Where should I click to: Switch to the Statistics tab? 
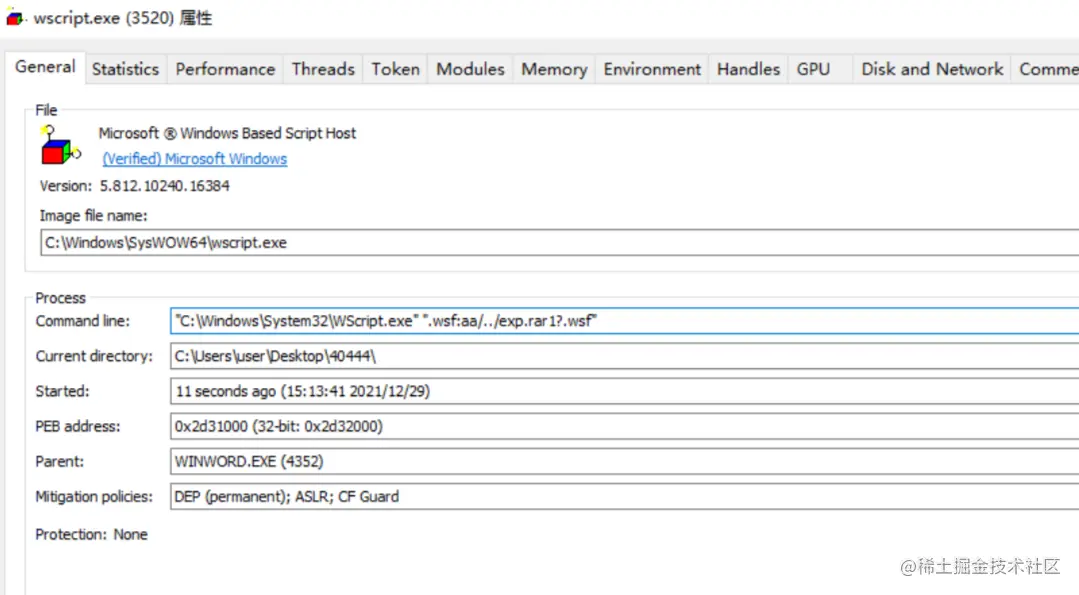125,69
